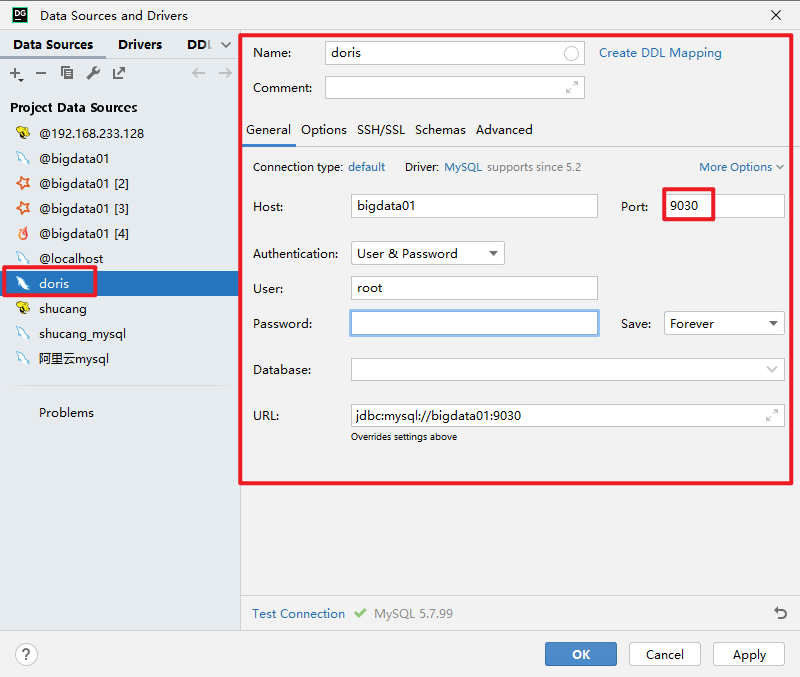Screen dimensions: 800x677
Task: Select the shucang_mysql data source
Action: [120, 333]
